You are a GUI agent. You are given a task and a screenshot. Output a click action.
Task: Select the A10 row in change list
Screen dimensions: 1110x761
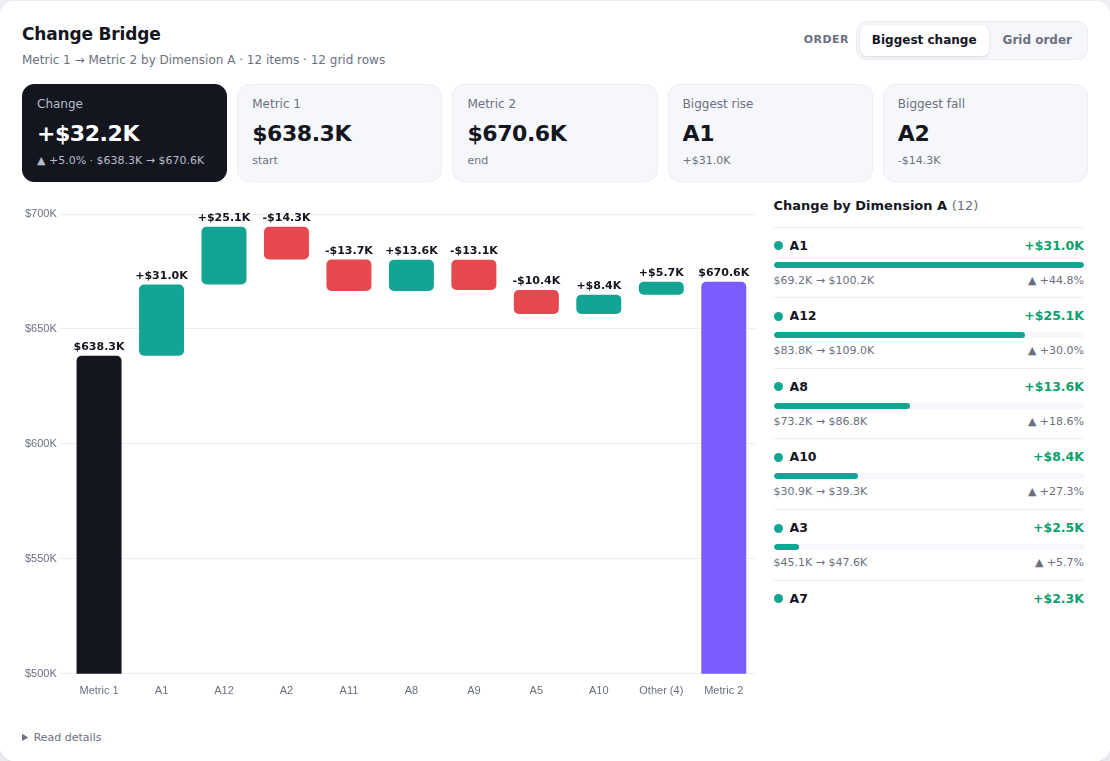[x=929, y=474]
